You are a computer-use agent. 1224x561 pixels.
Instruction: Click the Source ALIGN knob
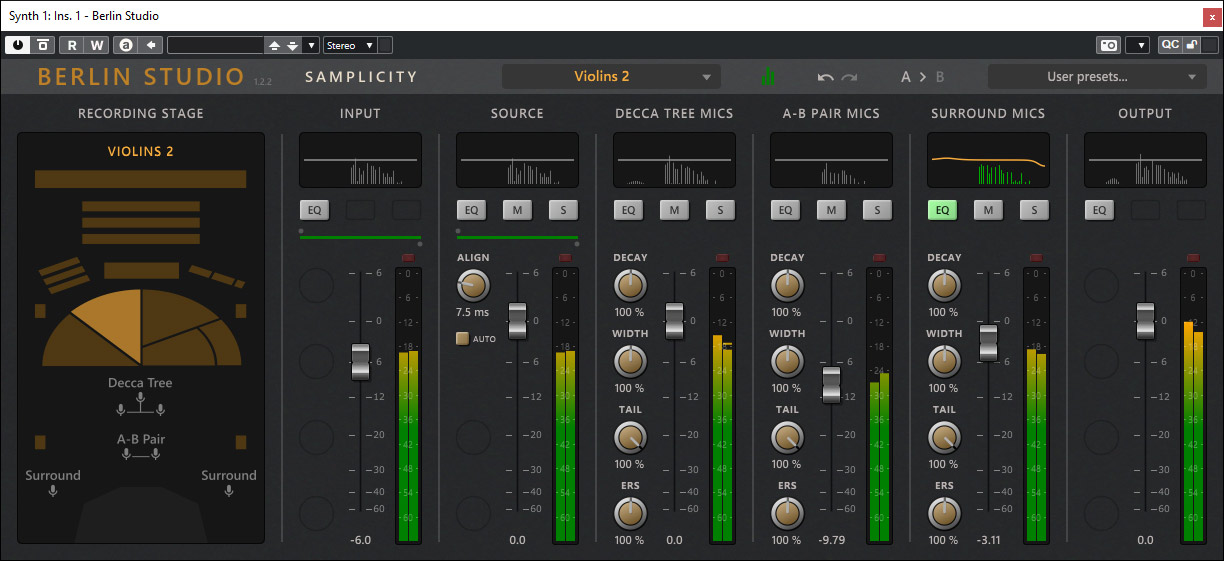[473, 285]
